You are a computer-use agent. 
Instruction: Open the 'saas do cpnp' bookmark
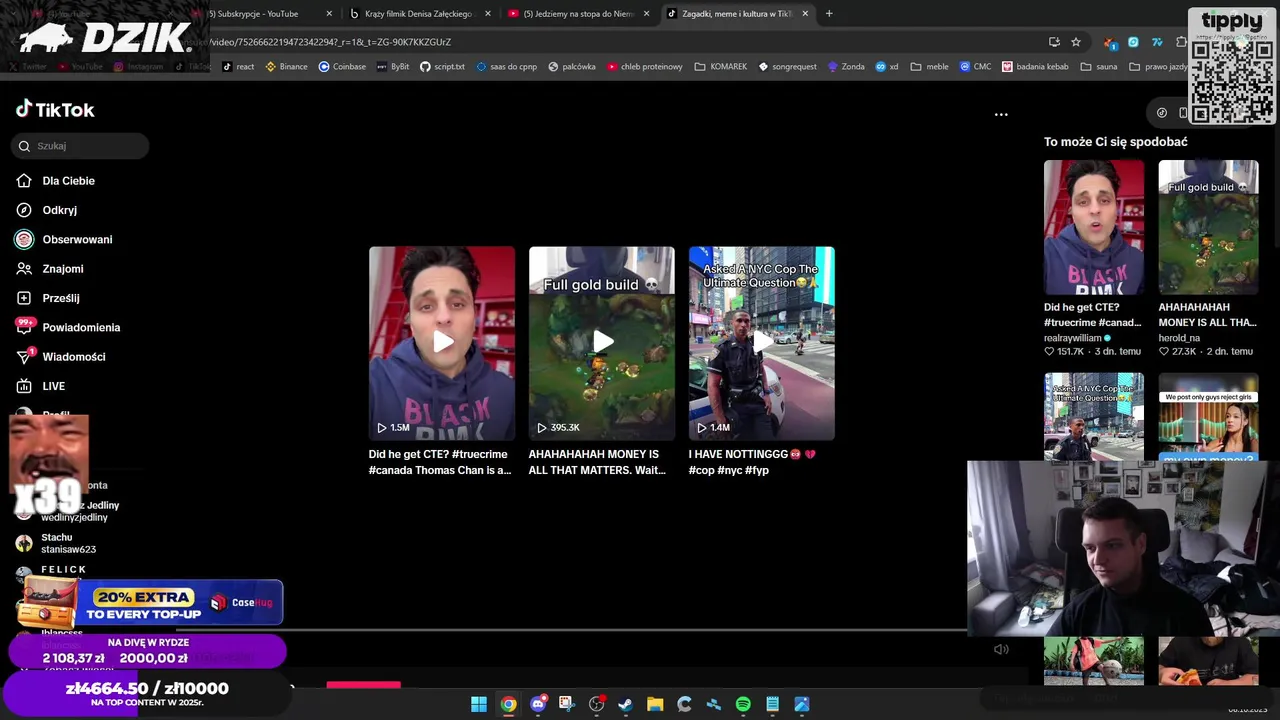[507, 67]
